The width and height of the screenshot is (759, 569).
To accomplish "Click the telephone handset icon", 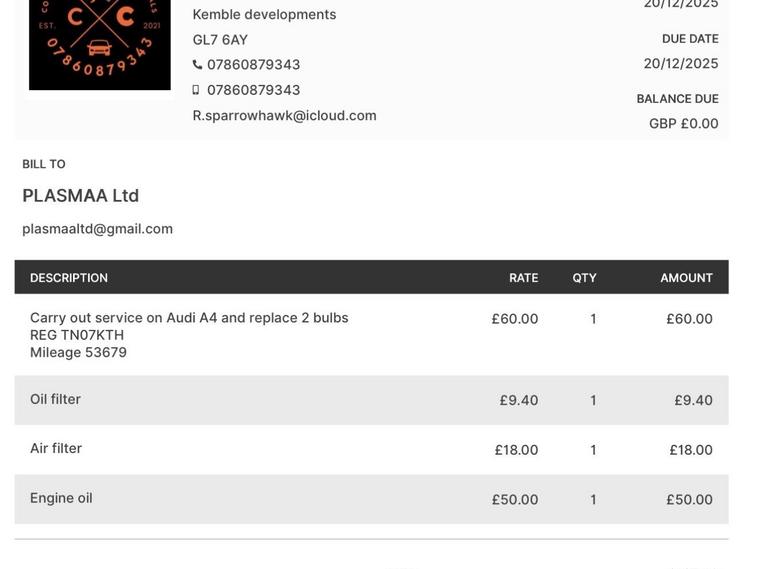I will pyautogui.click(x=197, y=65).
